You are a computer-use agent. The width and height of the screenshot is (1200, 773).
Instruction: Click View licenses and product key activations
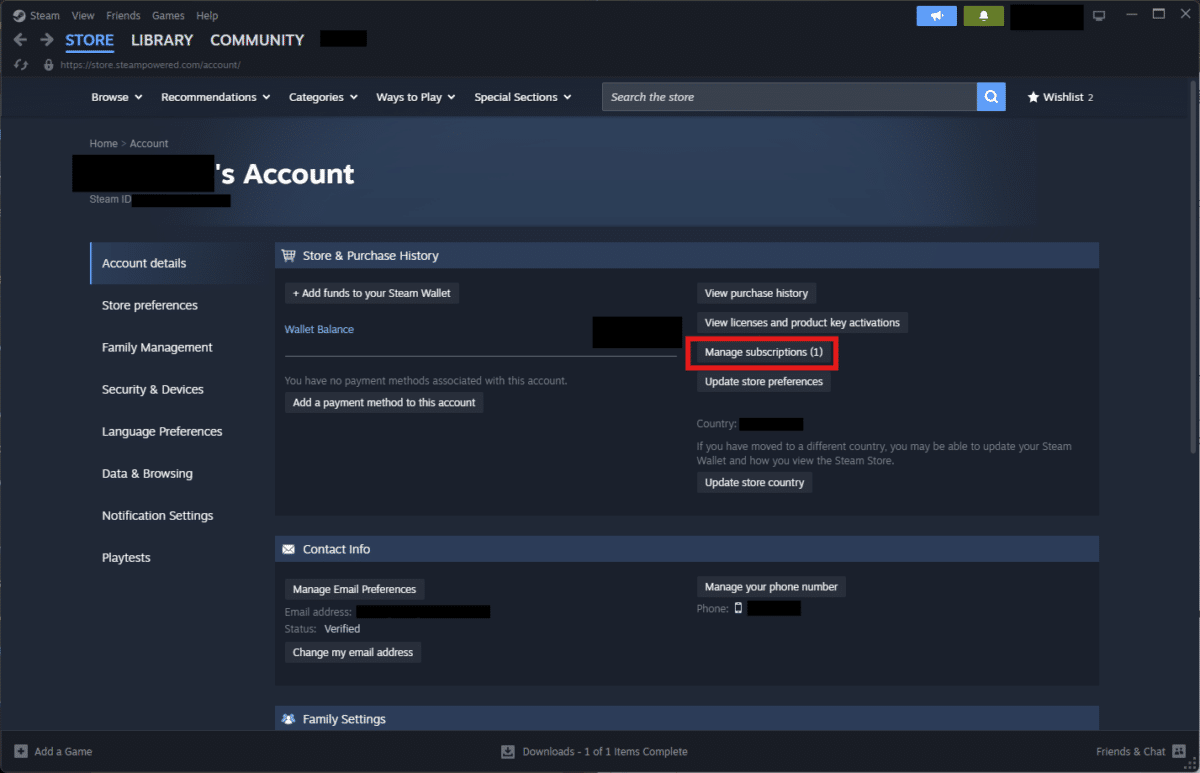pyautogui.click(x=802, y=322)
